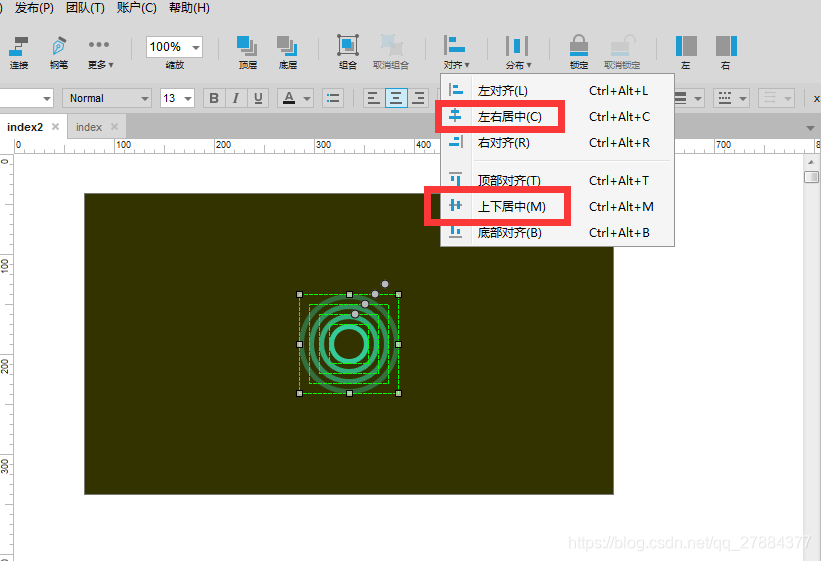This screenshot has height=561, width=821.
Task: Choose 右对齐(R) from align menu
Action: [557, 142]
